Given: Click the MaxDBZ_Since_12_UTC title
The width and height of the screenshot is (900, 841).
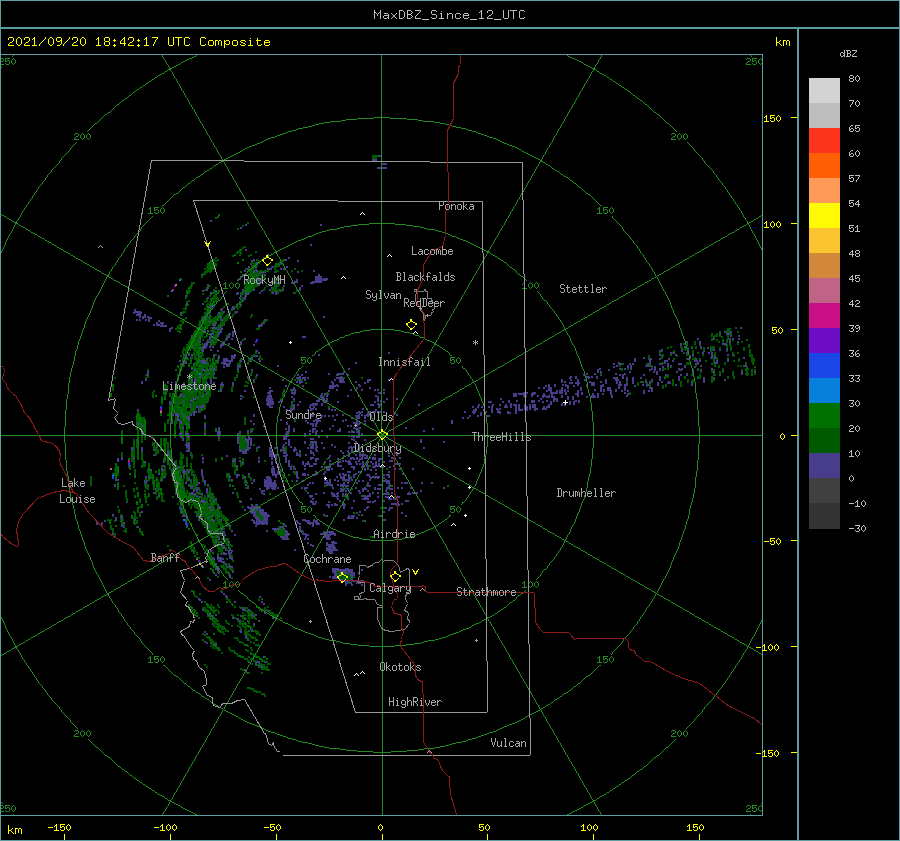Looking at the screenshot, I should [x=449, y=15].
